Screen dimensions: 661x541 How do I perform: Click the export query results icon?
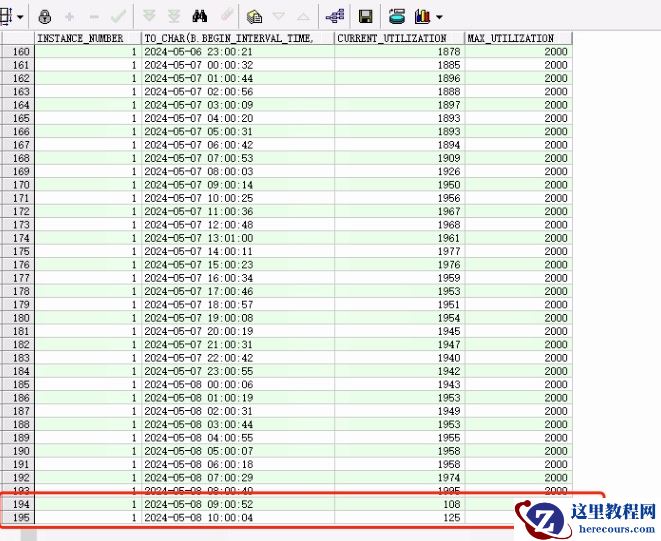pos(254,16)
